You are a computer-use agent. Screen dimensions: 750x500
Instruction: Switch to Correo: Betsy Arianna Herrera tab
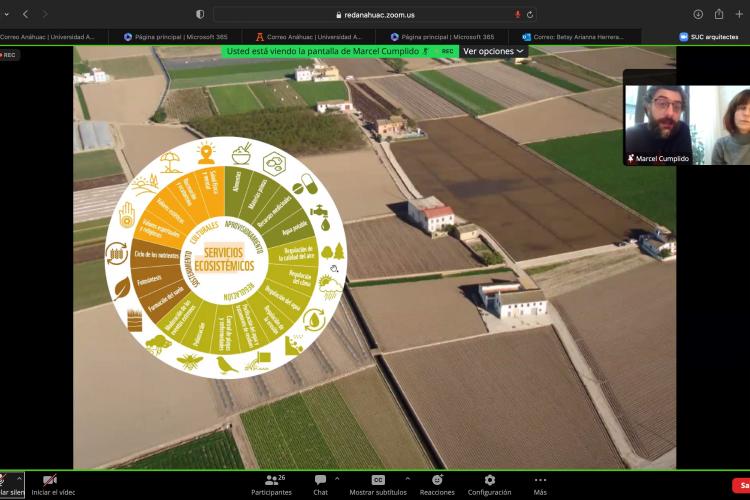pos(574,37)
